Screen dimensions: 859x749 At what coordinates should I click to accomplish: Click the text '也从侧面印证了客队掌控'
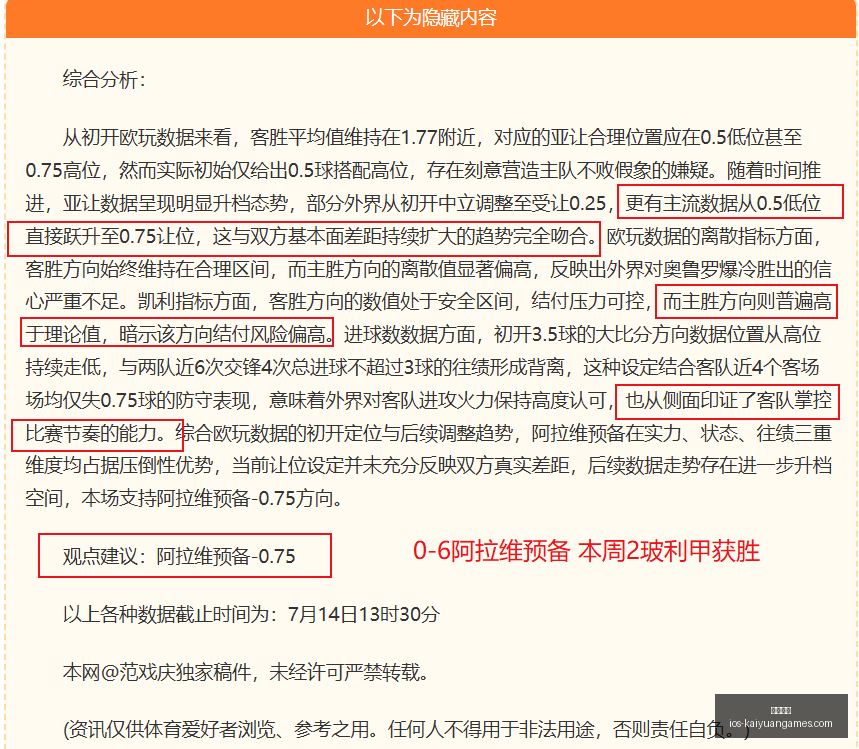(728, 400)
